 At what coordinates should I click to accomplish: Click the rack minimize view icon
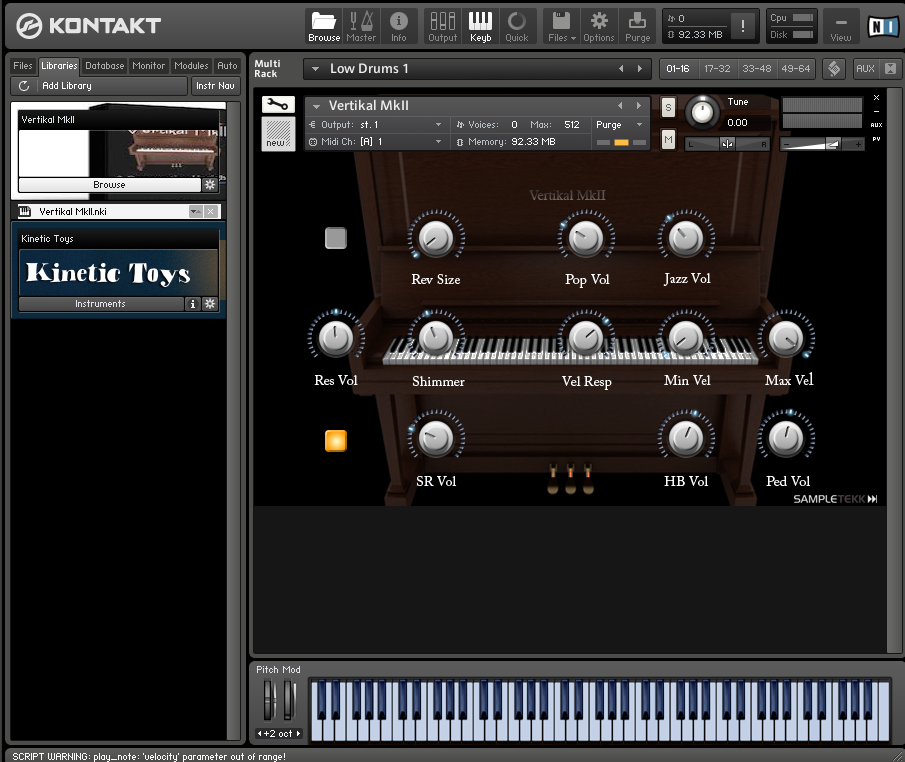[x=891, y=69]
